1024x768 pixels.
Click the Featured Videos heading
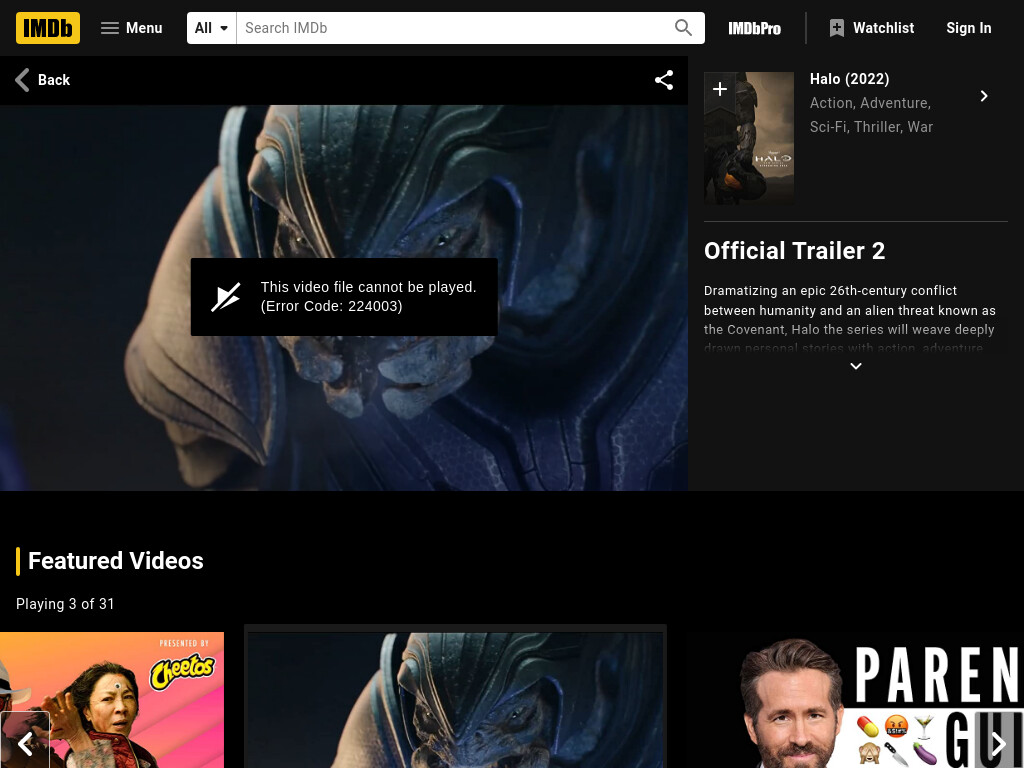[116, 561]
